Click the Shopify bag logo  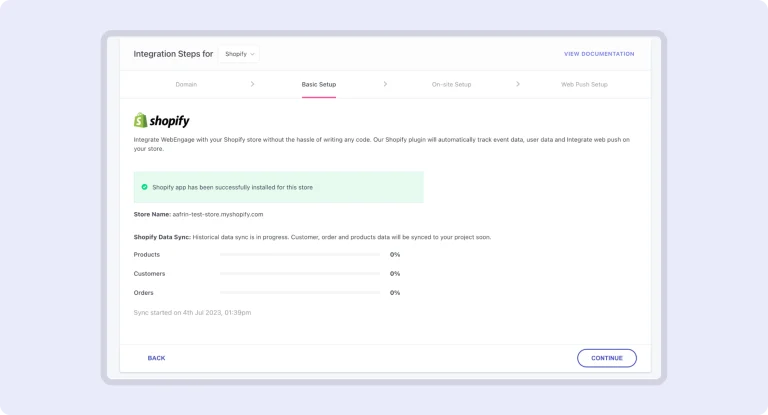coord(141,120)
